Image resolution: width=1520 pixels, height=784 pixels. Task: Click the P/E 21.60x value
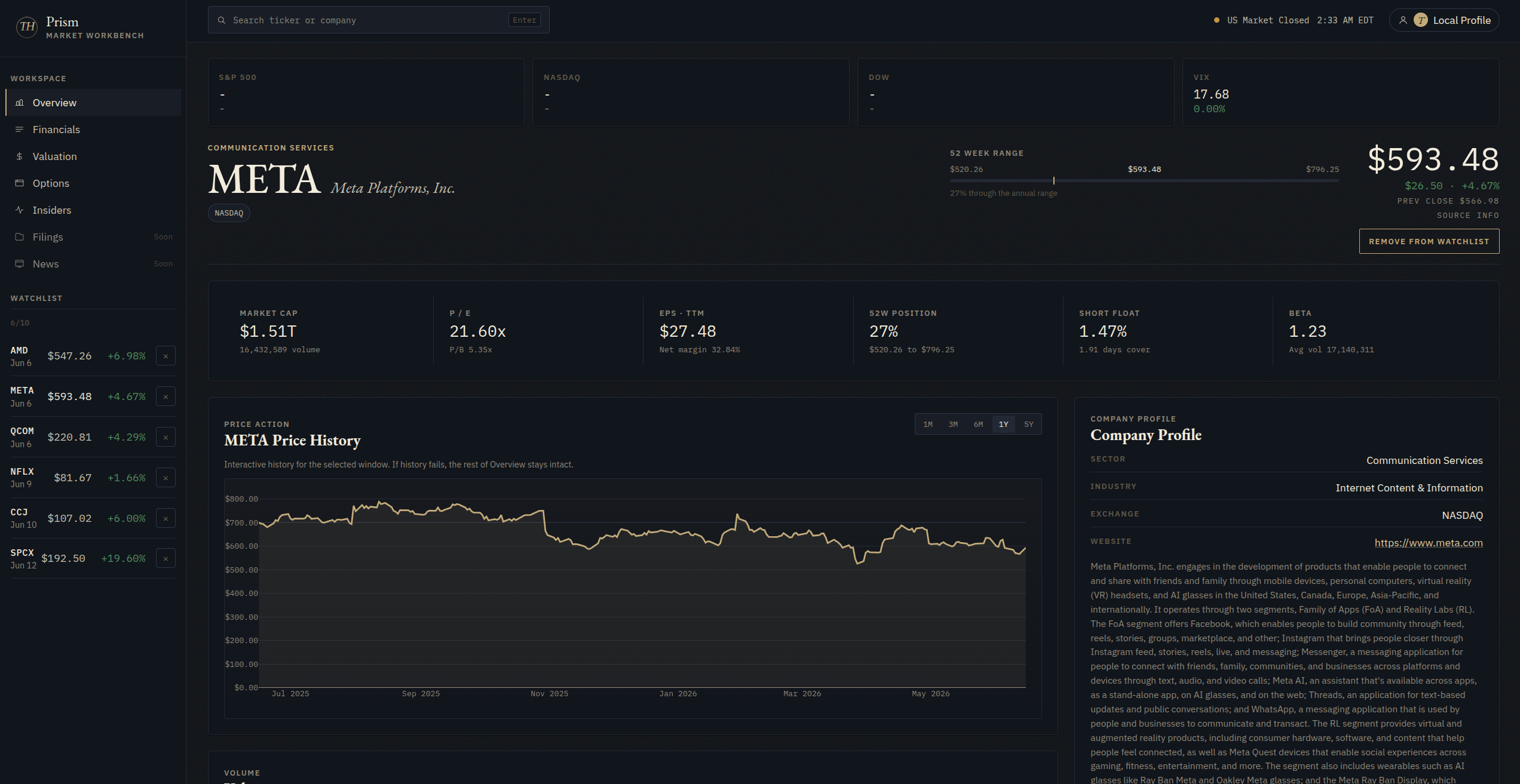(x=477, y=331)
